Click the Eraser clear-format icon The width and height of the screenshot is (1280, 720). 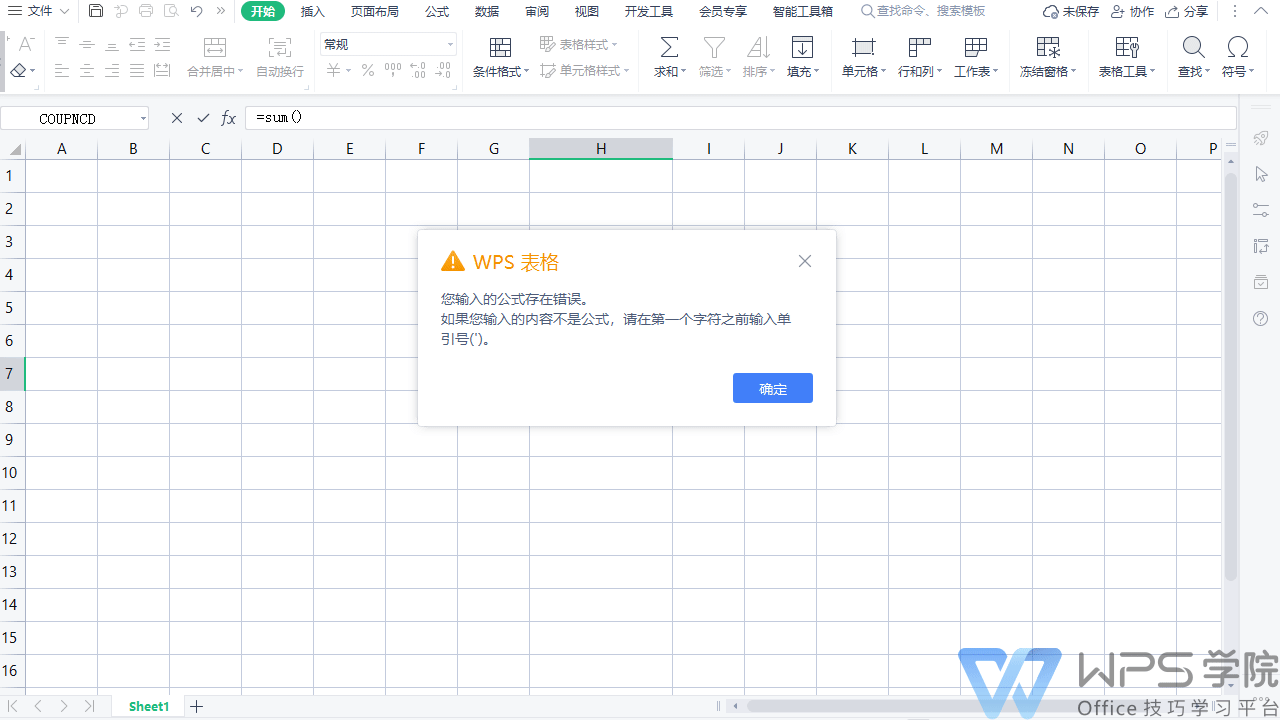18,71
